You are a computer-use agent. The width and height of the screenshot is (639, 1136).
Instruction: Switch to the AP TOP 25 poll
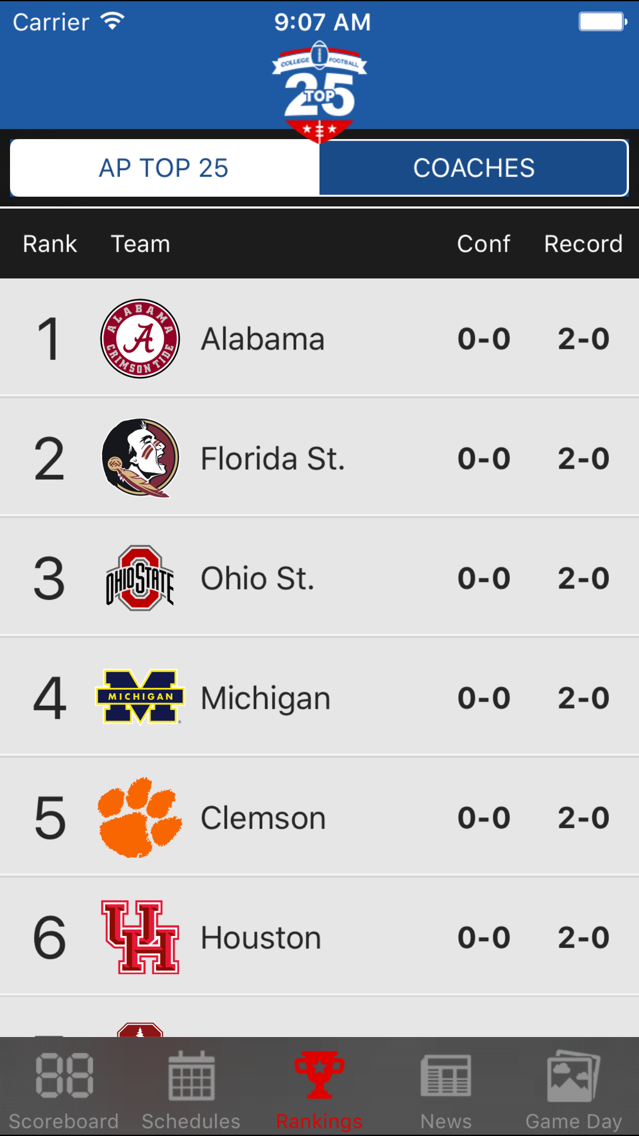(x=164, y=168)
